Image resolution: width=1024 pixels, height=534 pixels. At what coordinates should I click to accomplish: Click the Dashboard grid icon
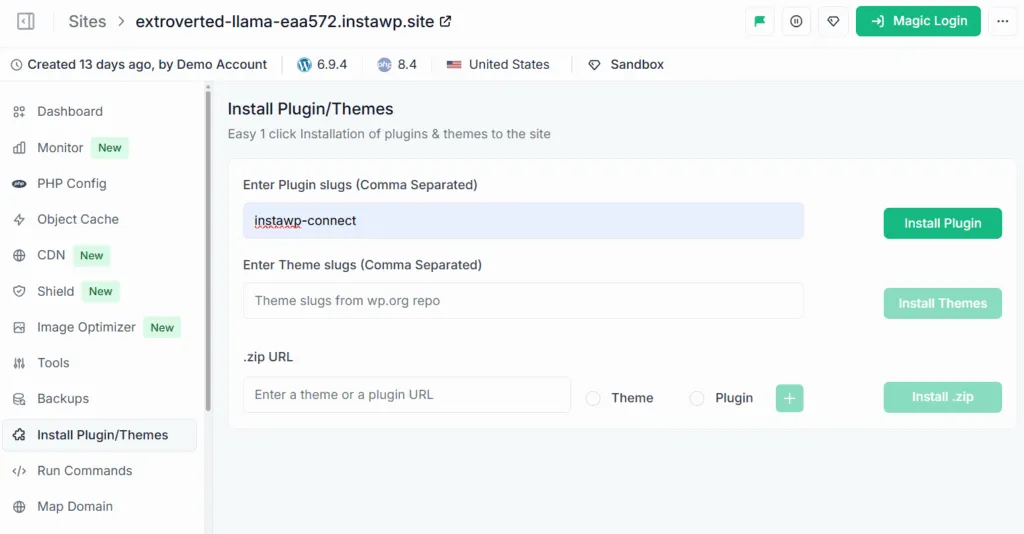coord(19,112)
